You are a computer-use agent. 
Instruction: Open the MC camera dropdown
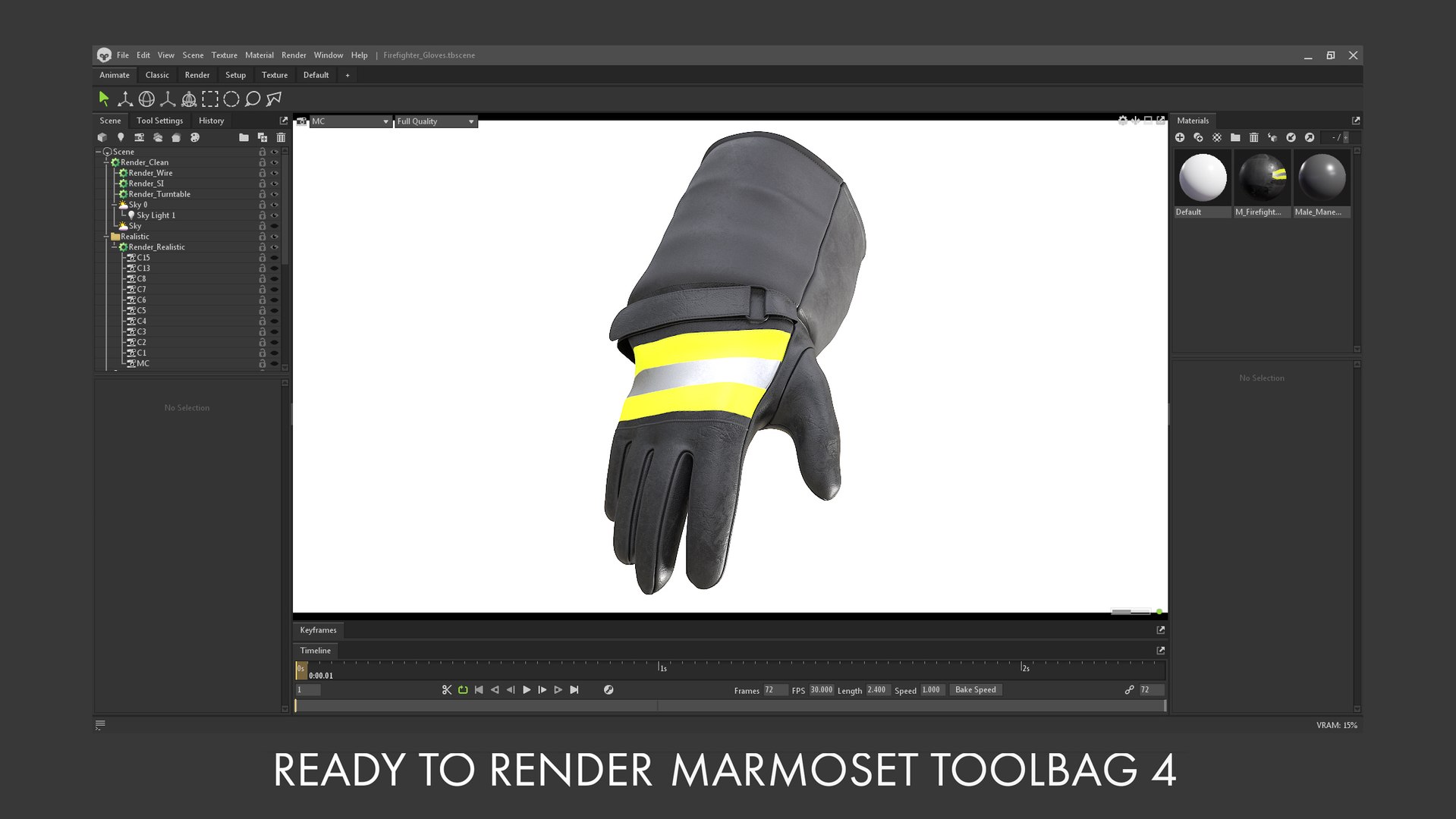[351, 121]
